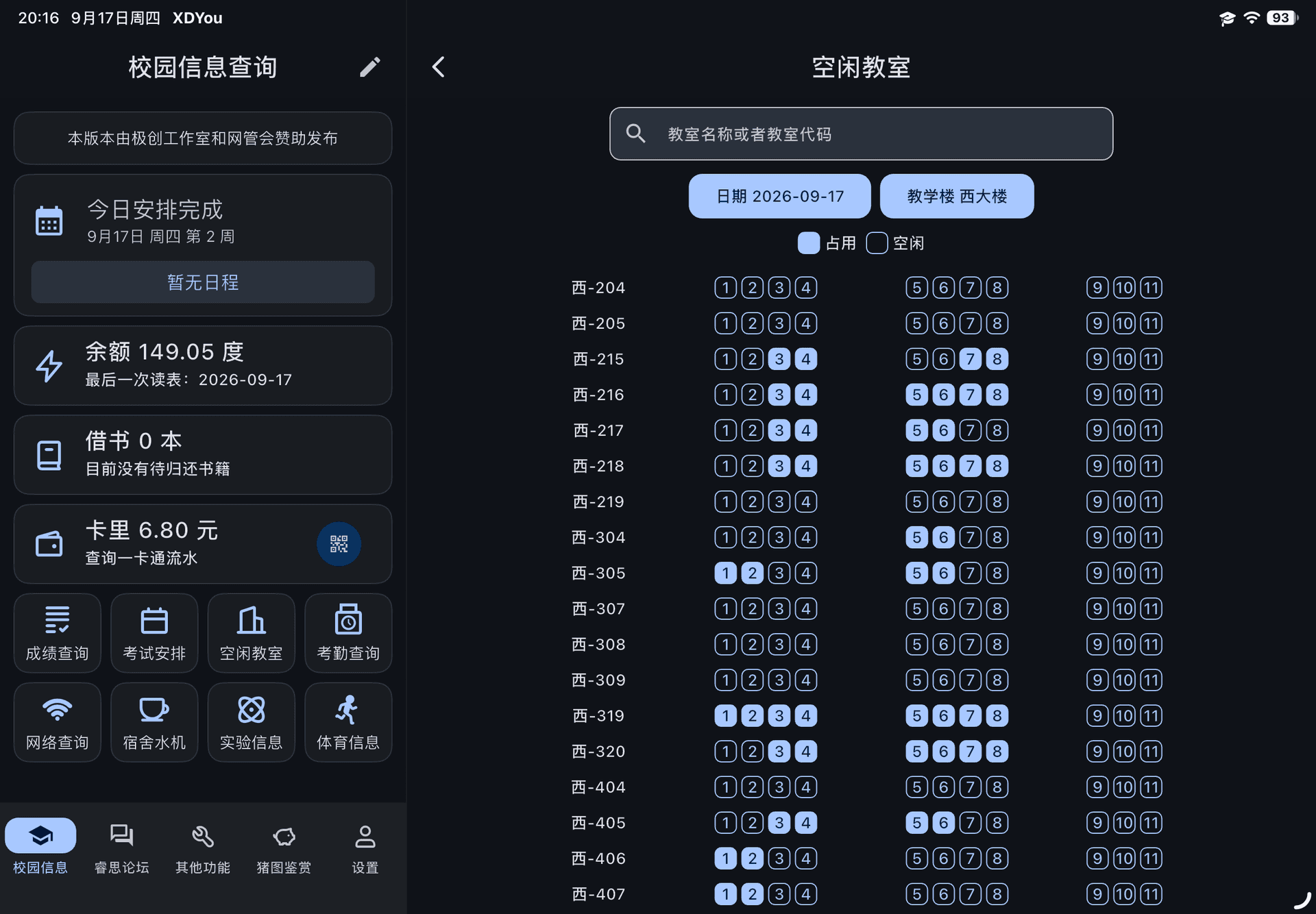1316x914 pixels.
Task: Click the battery 93 indicator
Action: pyautogui.click(x=1282, y=18)
